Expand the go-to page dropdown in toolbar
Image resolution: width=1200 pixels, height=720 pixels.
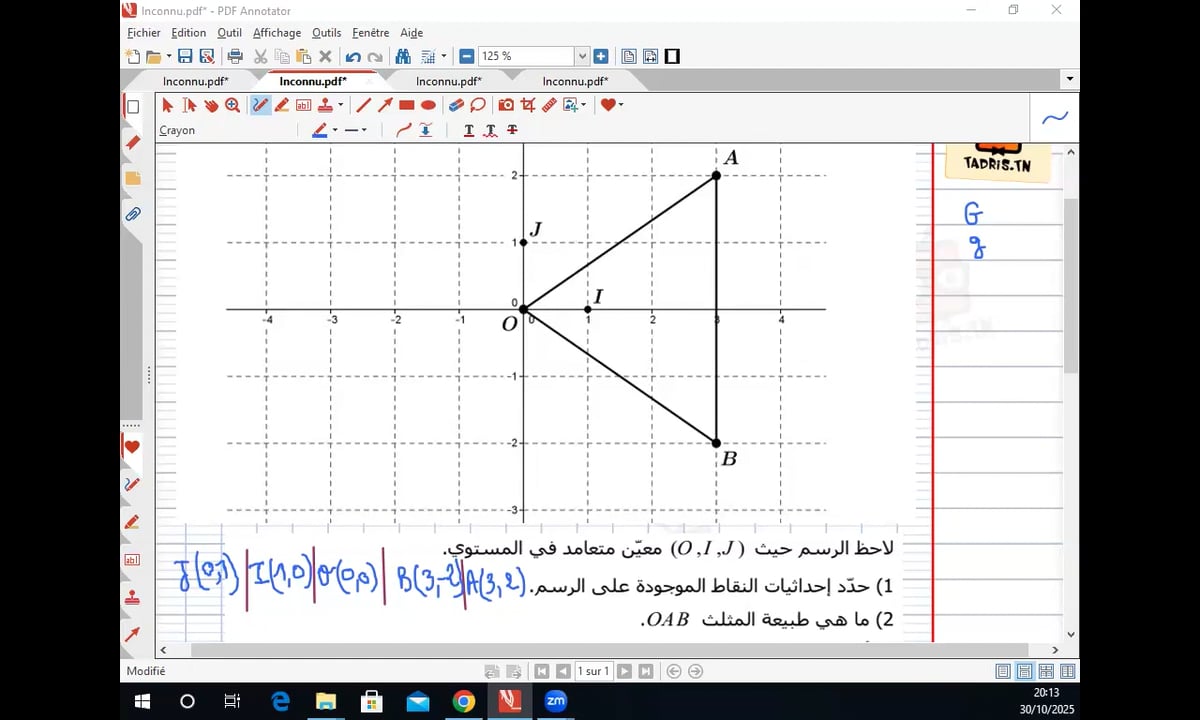(444, 57)
